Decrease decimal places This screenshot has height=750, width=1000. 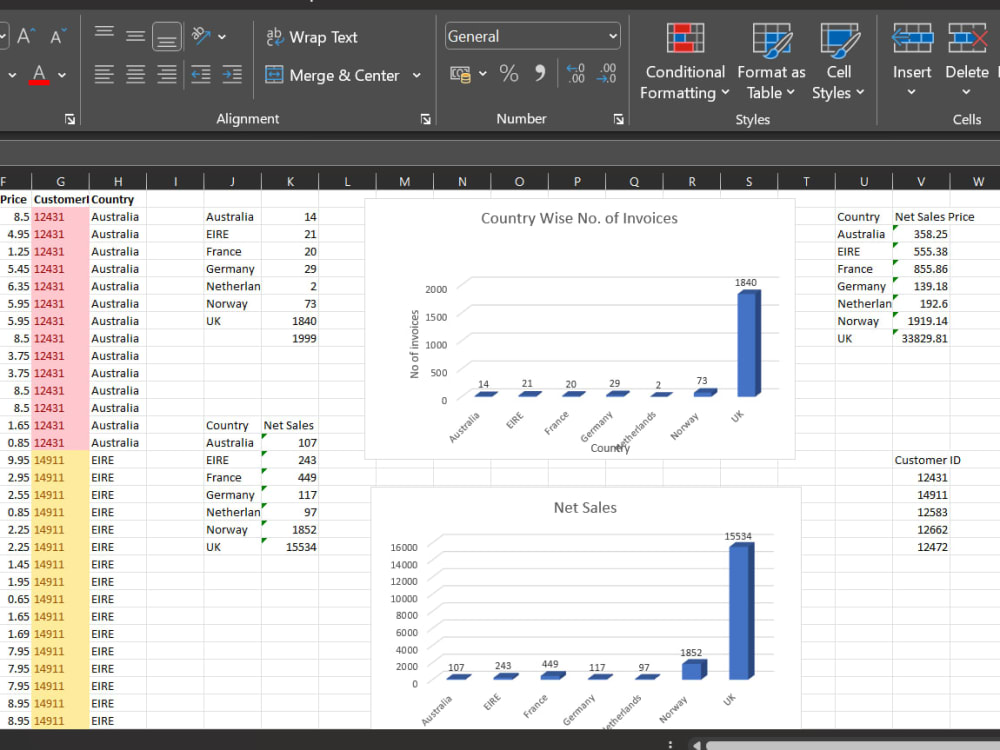608,73
